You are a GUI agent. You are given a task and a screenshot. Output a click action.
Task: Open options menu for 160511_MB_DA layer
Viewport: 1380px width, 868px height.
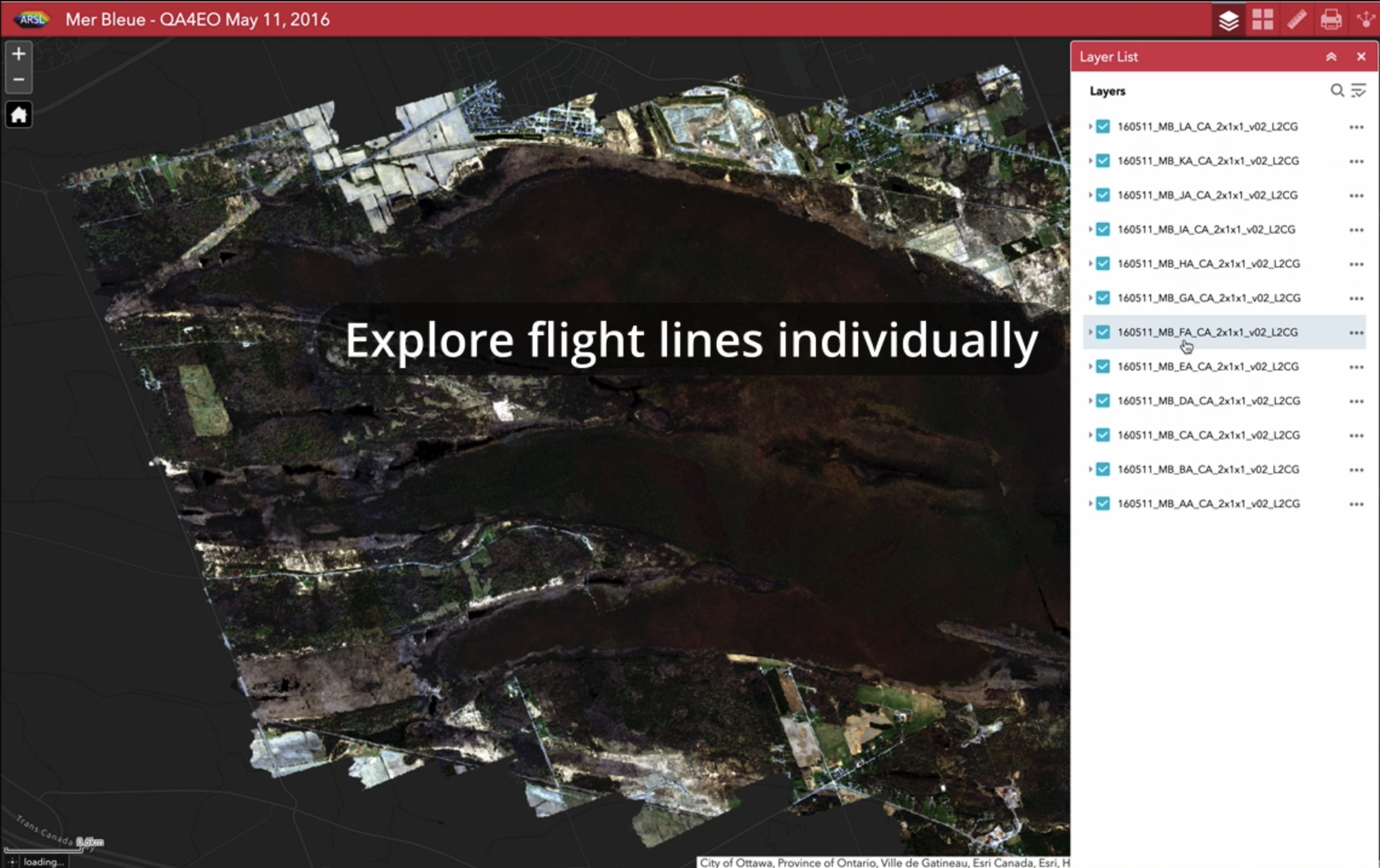(x=1356, y=401)
